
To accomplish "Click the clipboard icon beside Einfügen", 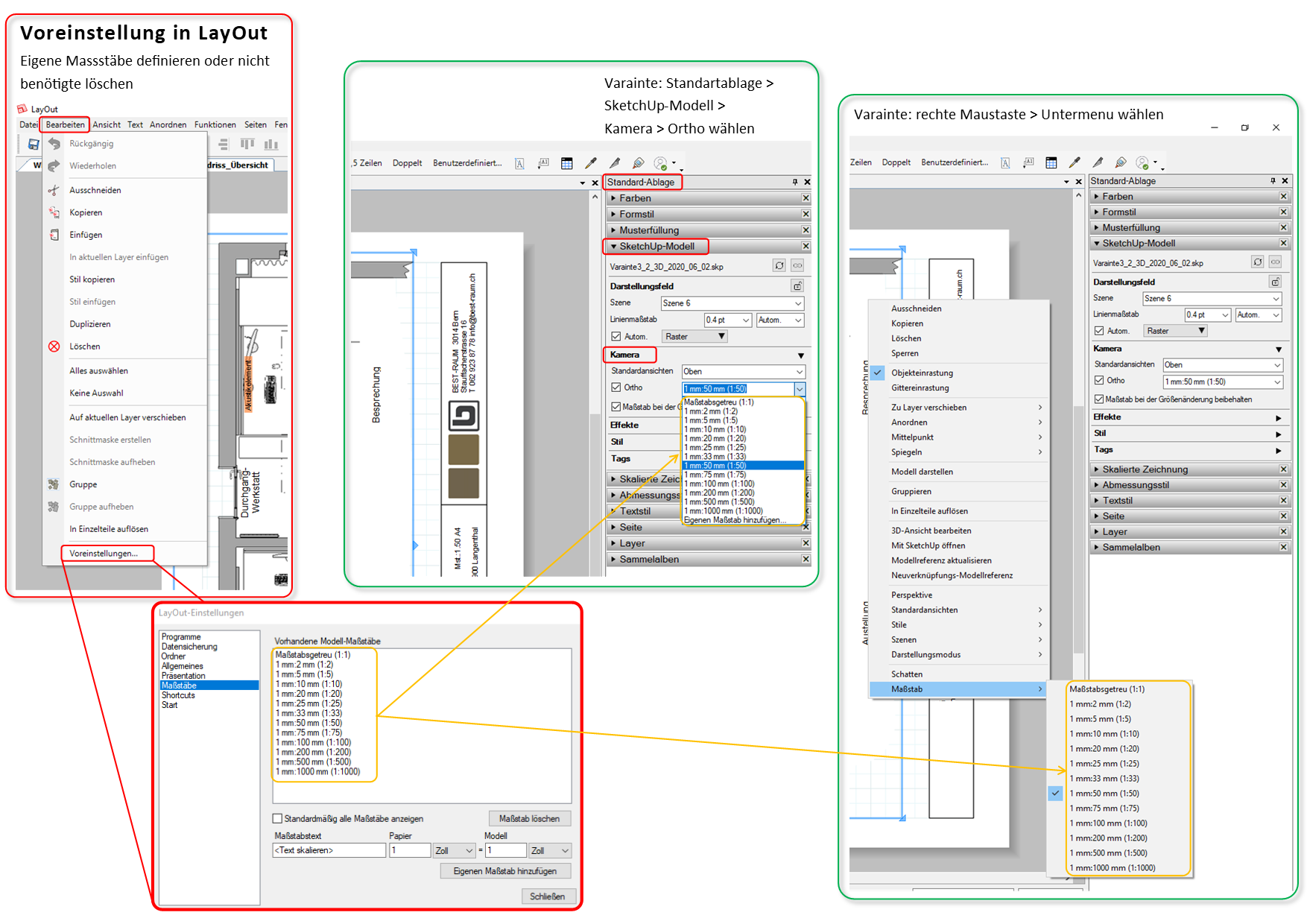I will point(54,235).
